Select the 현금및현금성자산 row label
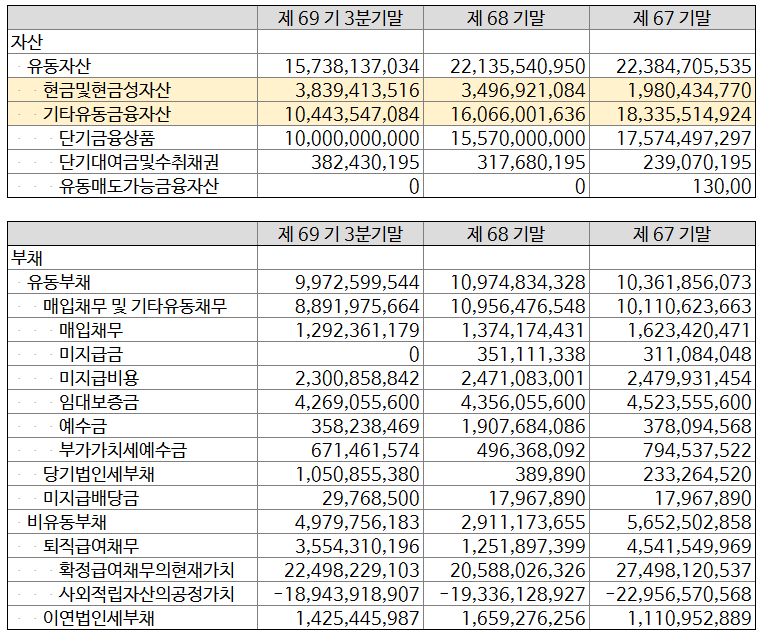The image size is (760, 637). tap(107, 90)
